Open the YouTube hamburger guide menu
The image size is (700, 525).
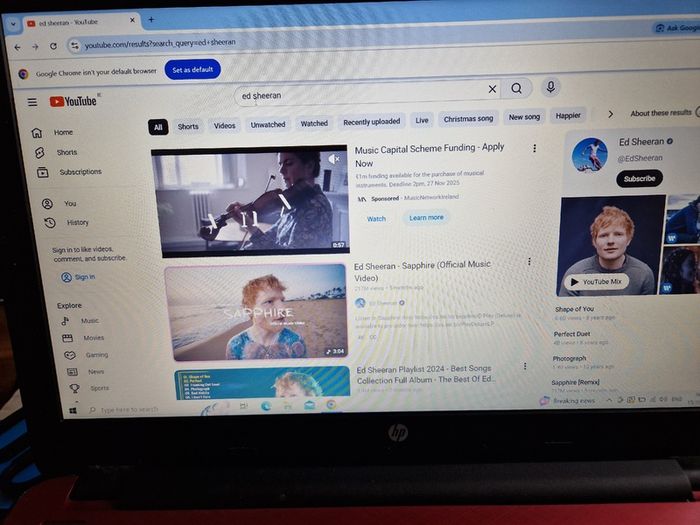point(32,102)
